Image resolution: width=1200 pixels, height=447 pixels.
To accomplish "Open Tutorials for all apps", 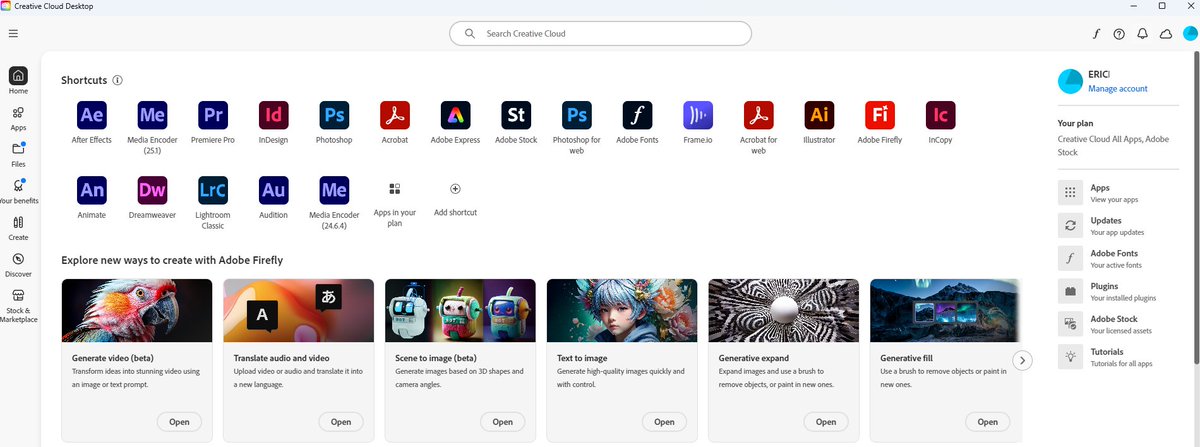I will pos(1120,357).
